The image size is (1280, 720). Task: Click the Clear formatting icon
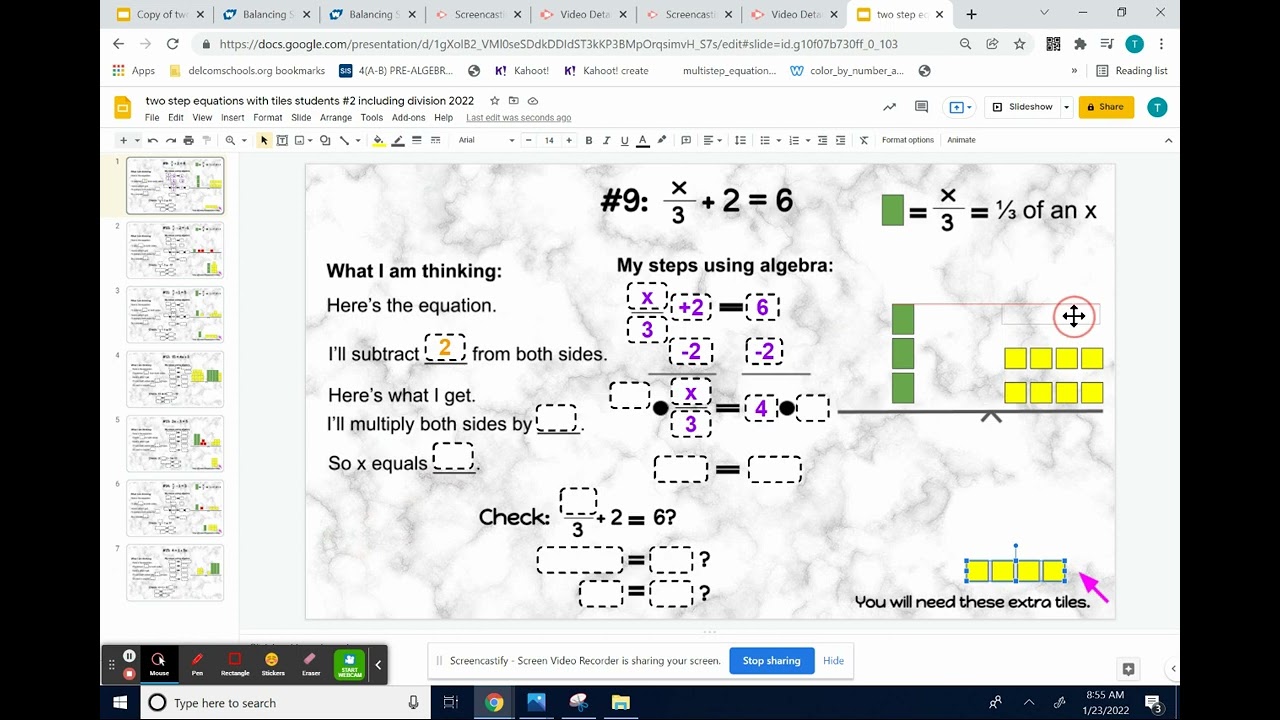[x=864, y=140]
